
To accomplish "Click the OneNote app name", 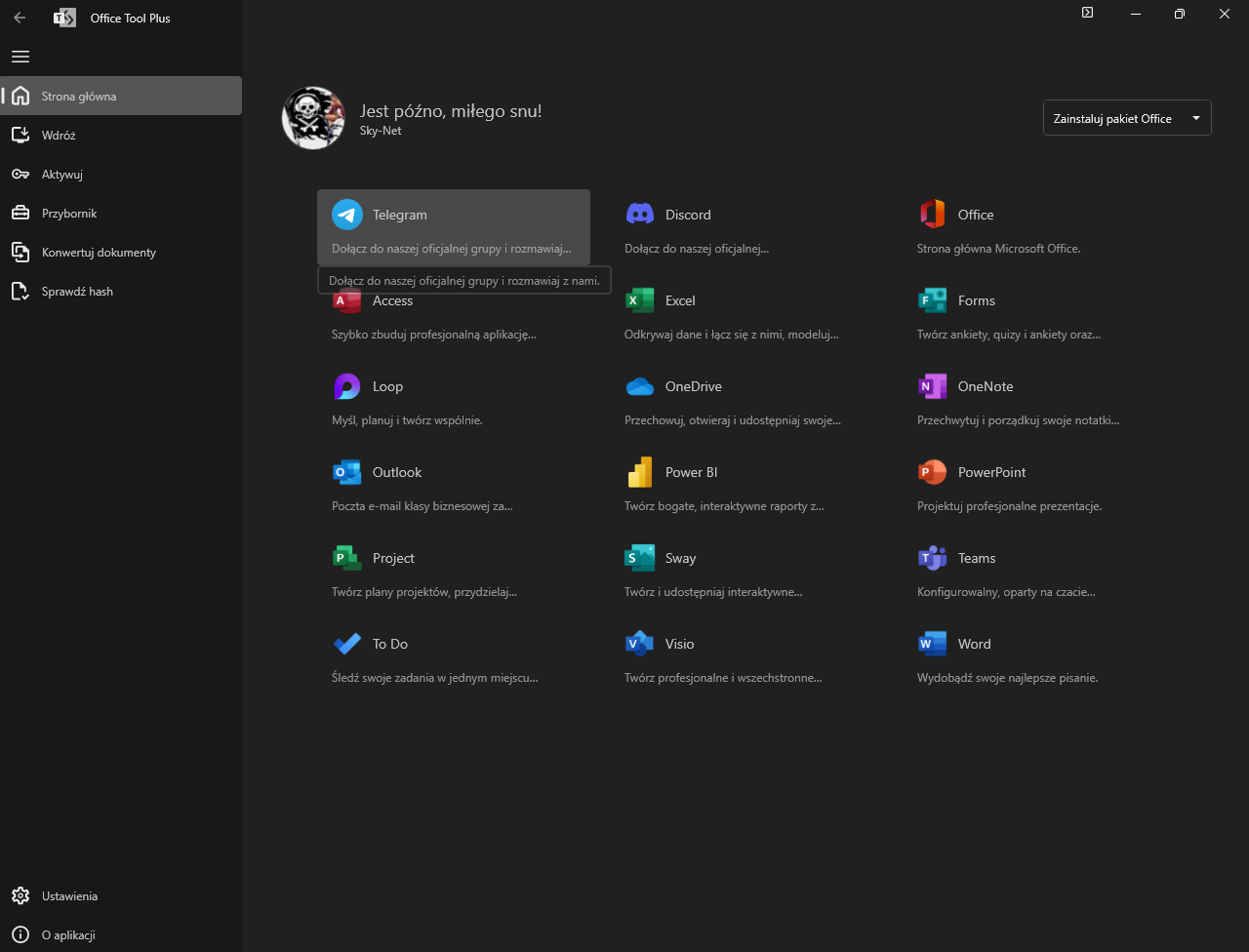I will [x=986, y=386].
